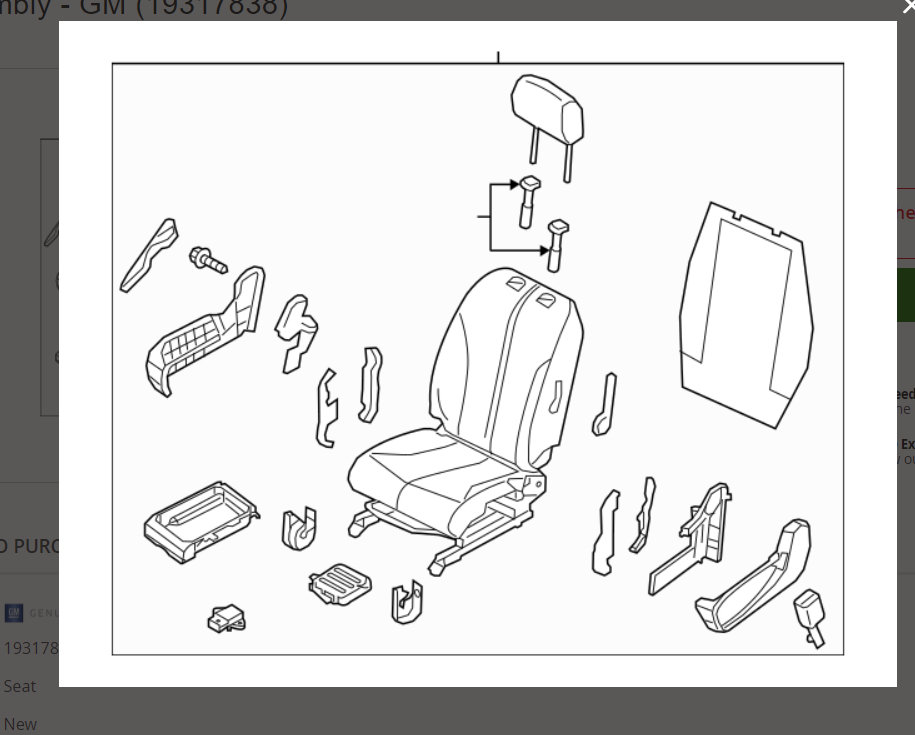Select the small wiring module at bottom left
Image resolution: width=915 pixels, height=735 pixels.
tap(226, 617)
